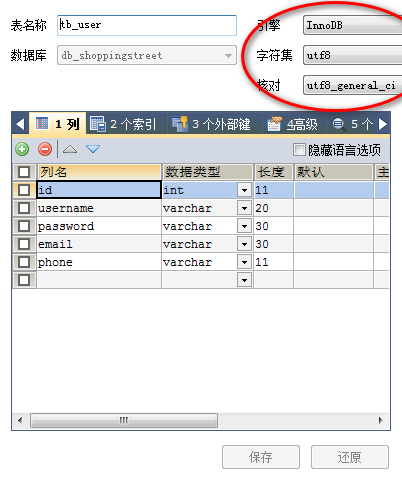Viewport: 402px width, 481px height.
Task: Click the '列名' column header
Action: (99, 172)
